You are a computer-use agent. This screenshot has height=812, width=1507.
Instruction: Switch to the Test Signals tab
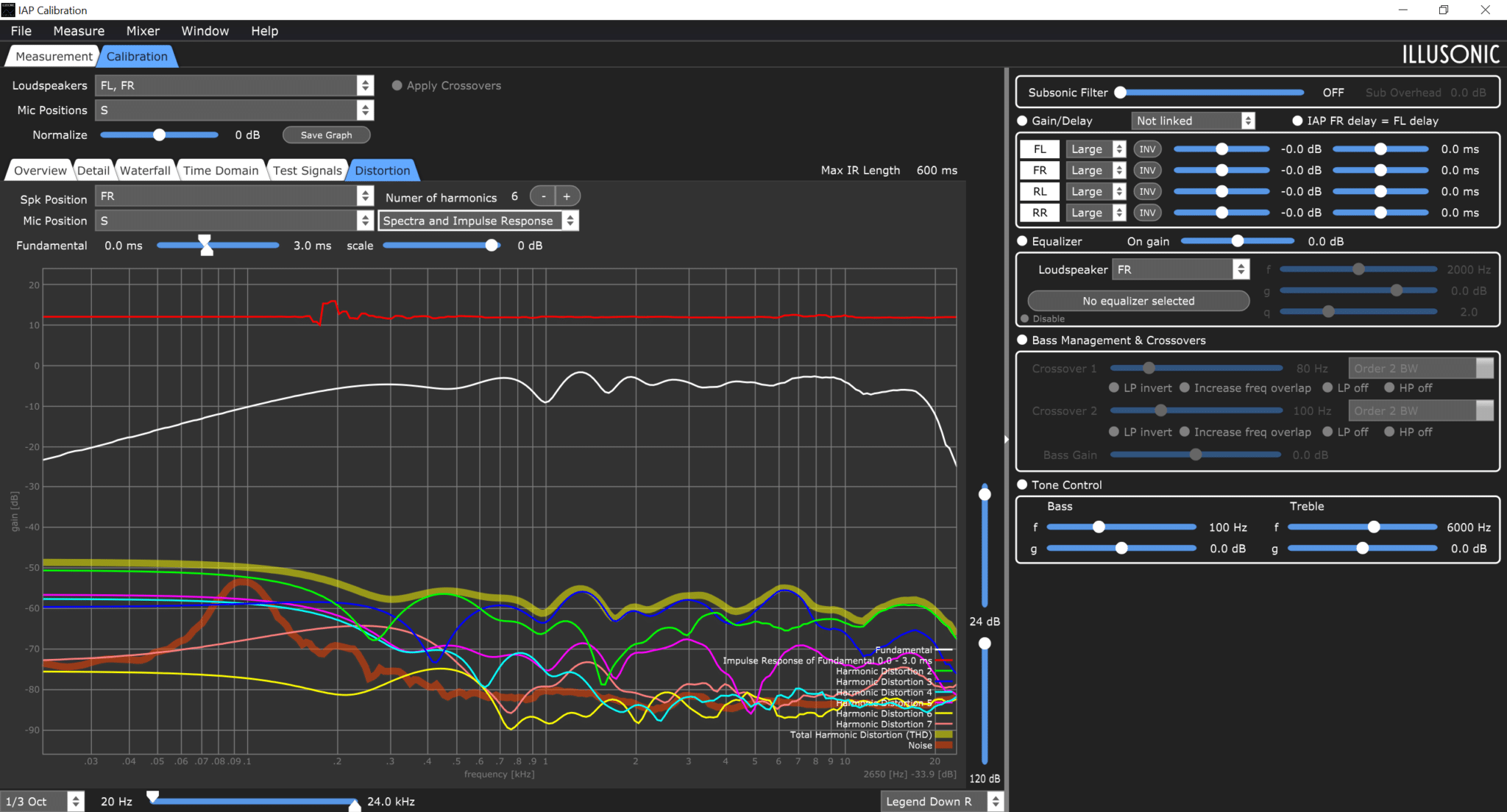tap(308, 171)
